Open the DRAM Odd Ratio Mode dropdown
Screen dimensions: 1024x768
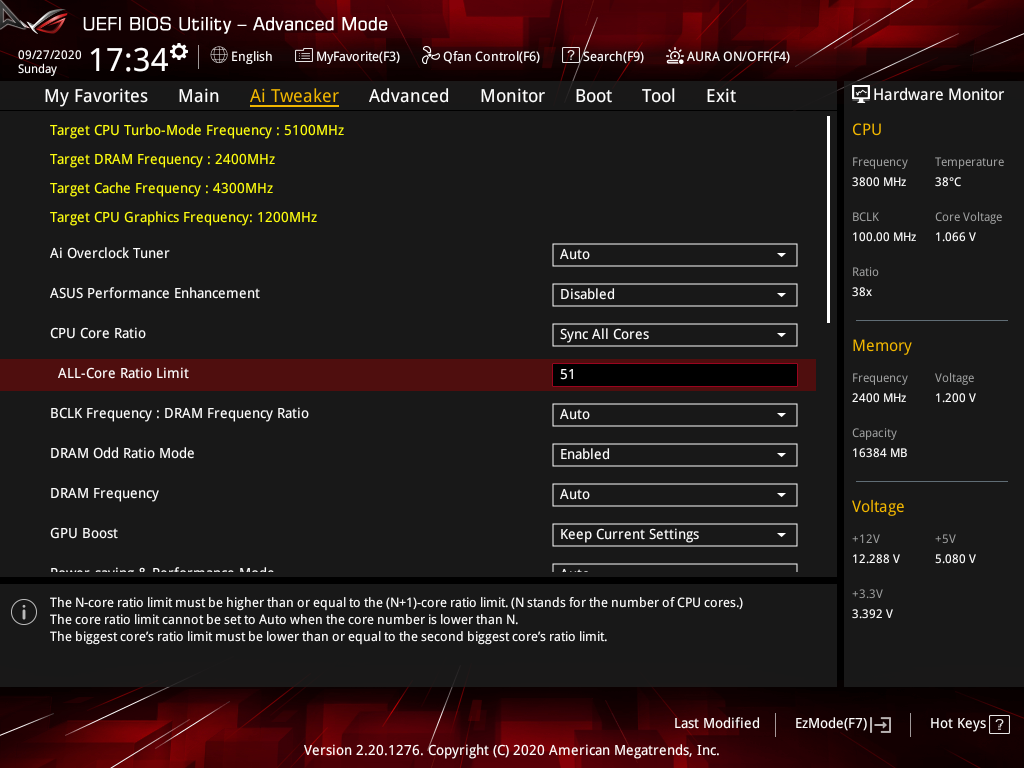coord(675,455)
